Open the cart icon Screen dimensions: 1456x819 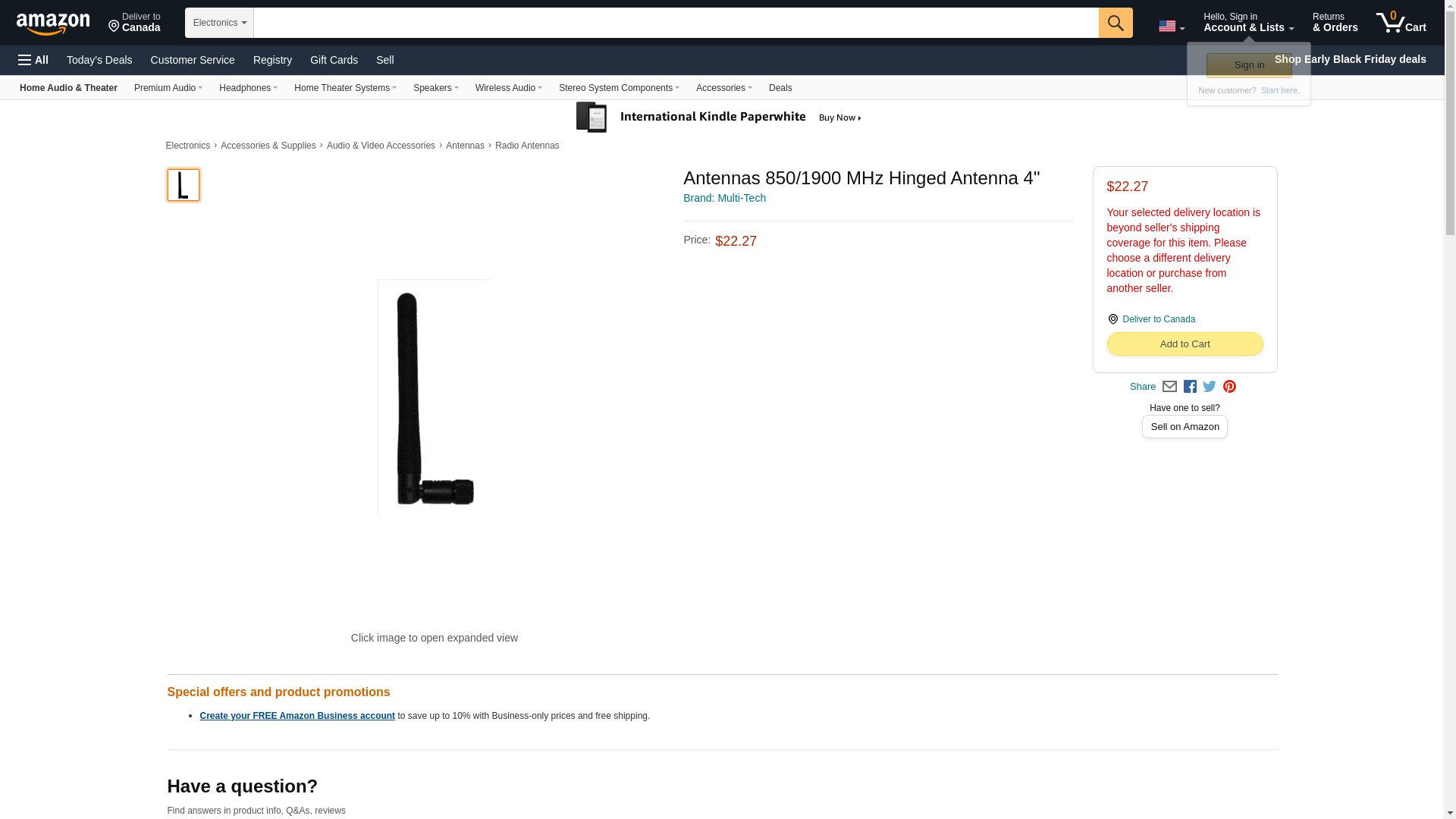1401,22
